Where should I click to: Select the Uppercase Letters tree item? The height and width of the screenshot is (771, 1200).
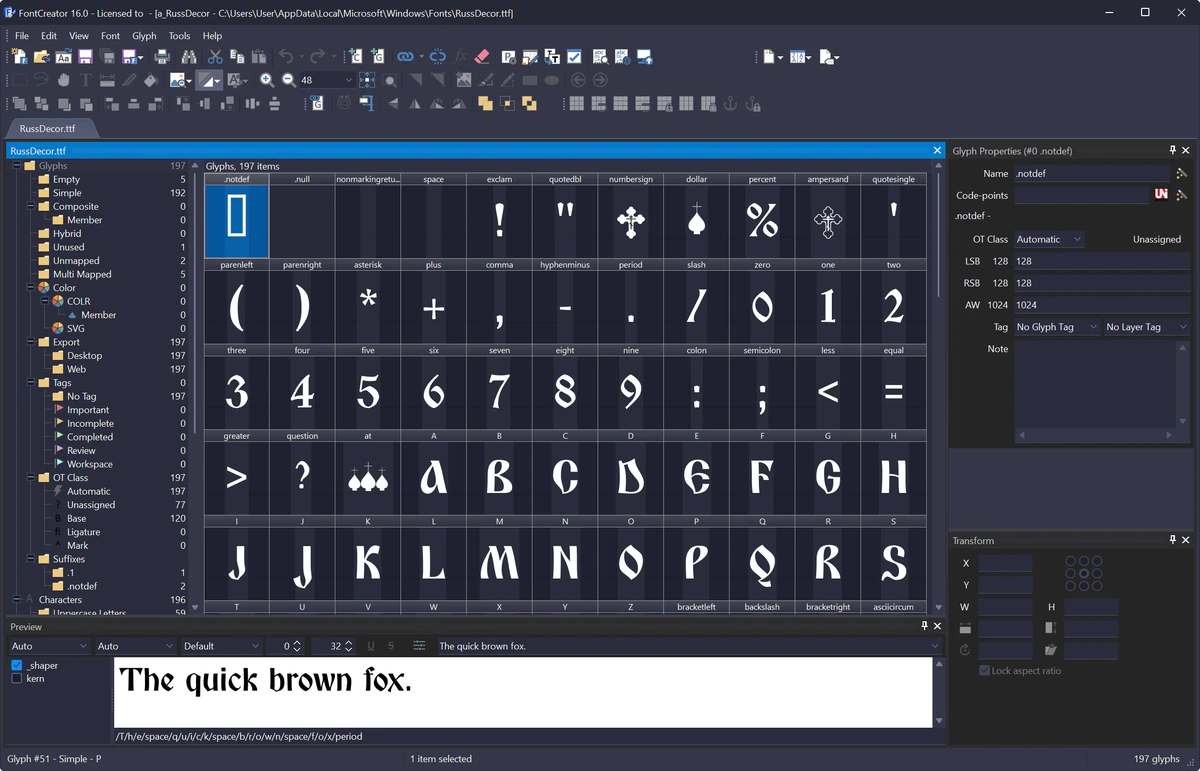point(90,612)
